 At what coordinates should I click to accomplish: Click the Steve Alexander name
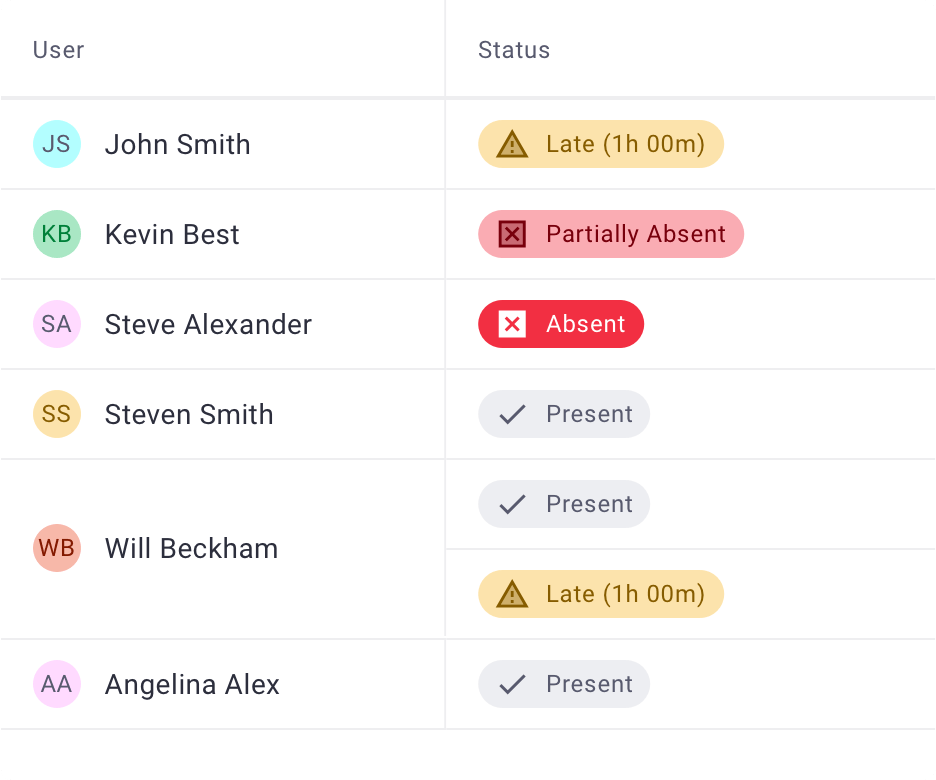tap(208, 324)
